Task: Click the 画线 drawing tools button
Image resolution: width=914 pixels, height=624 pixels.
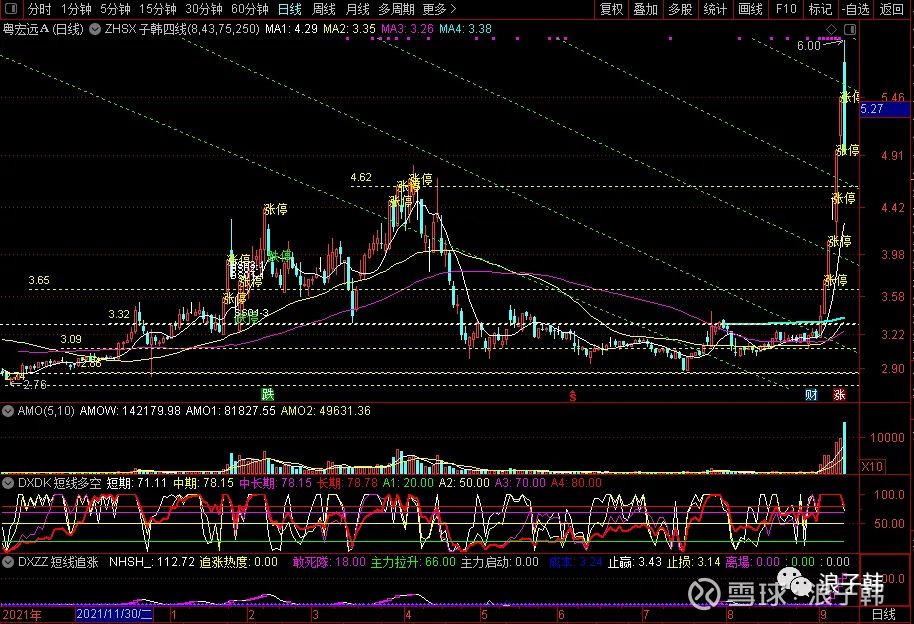Action: click(x=749, y=9)
